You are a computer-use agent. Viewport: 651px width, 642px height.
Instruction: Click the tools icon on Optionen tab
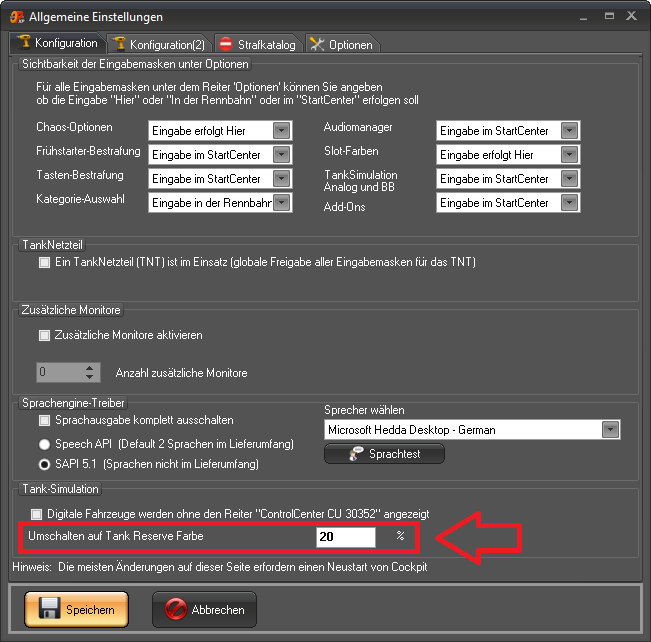tap(317, 44)
